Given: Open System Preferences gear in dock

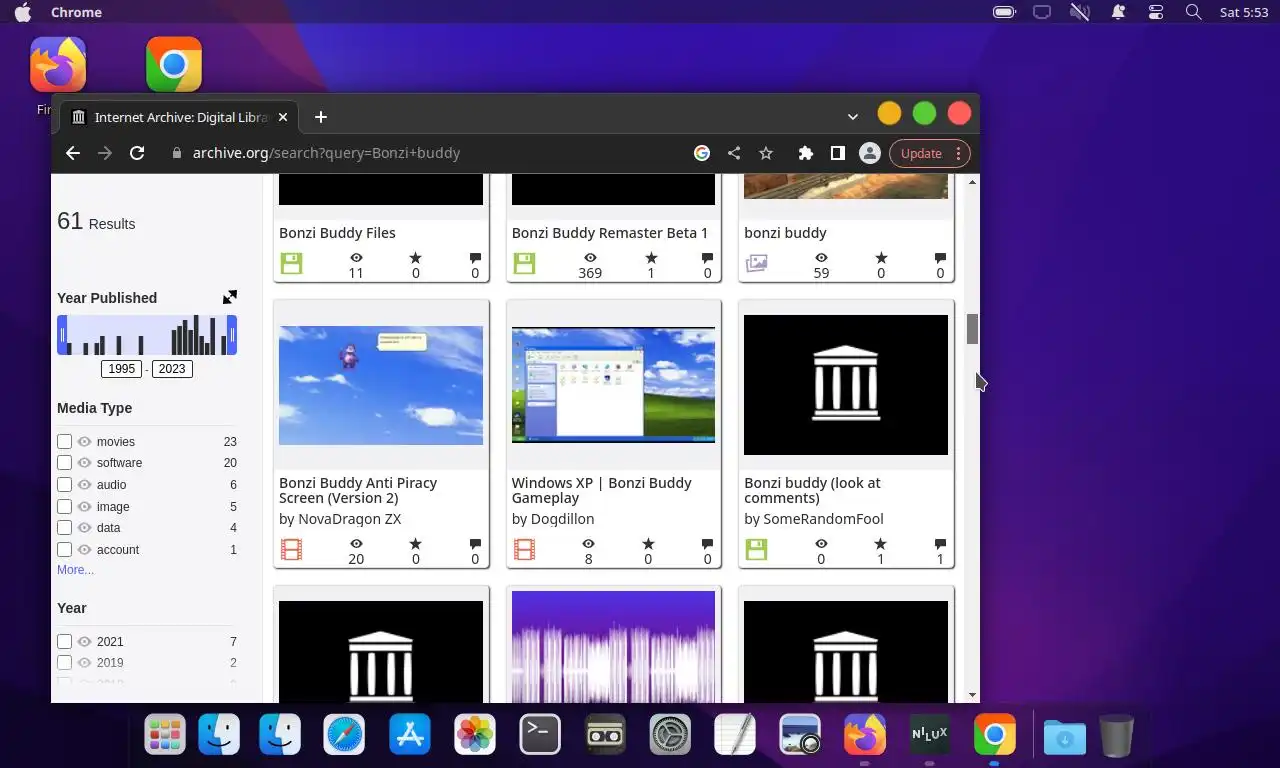Looking at the screenshot, I should [x=670, y=736].
